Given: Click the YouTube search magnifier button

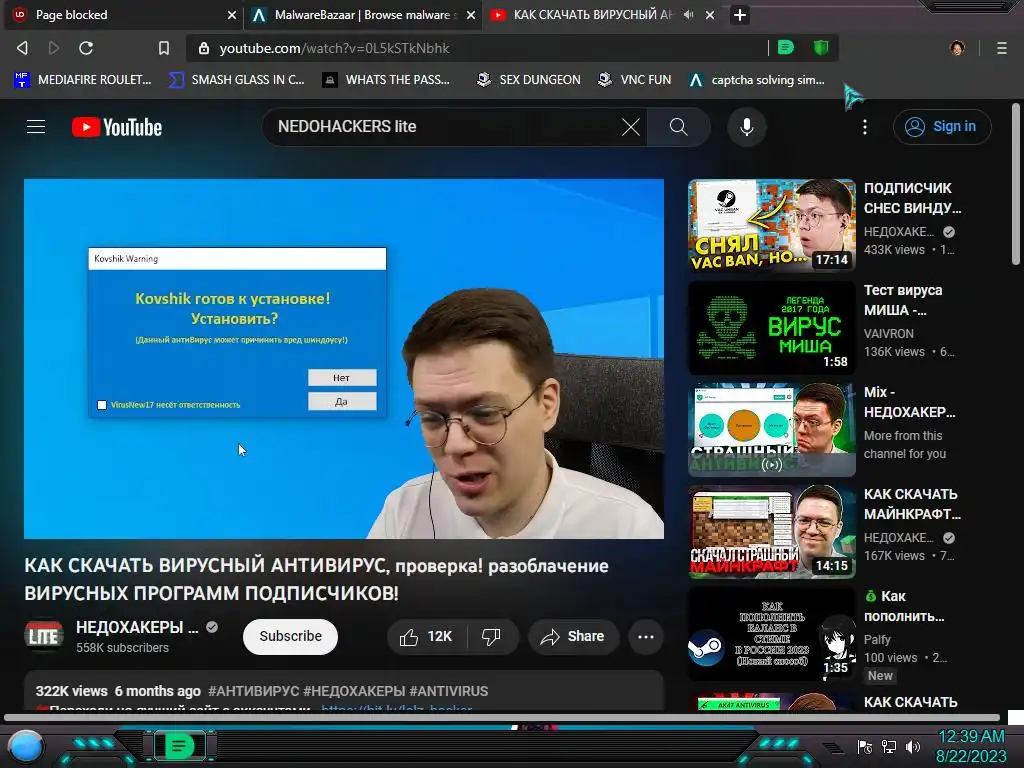Looking at the screenshot, I should (679, 127).
